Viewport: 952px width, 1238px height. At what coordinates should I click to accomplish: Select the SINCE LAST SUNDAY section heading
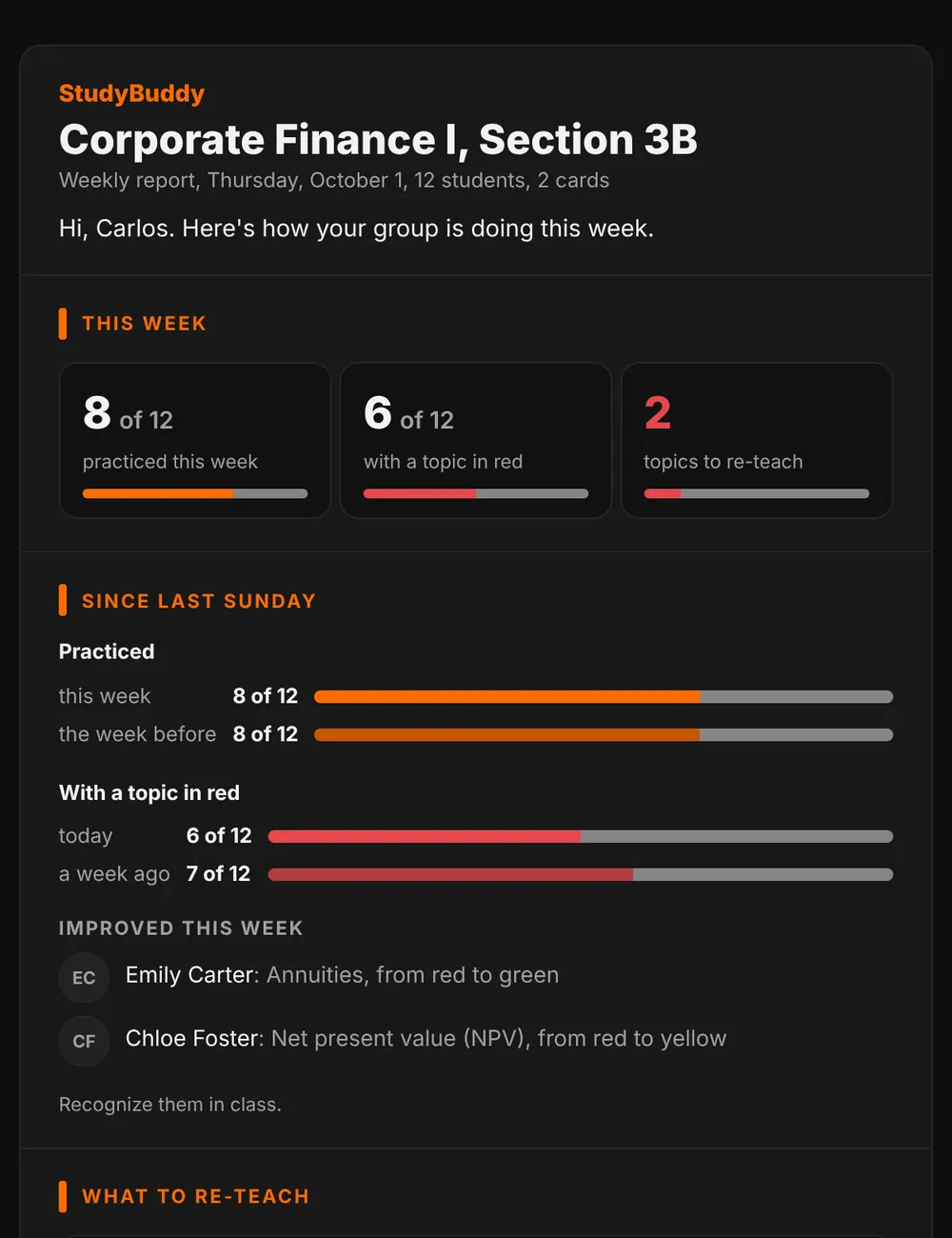(x=199, y=601)
